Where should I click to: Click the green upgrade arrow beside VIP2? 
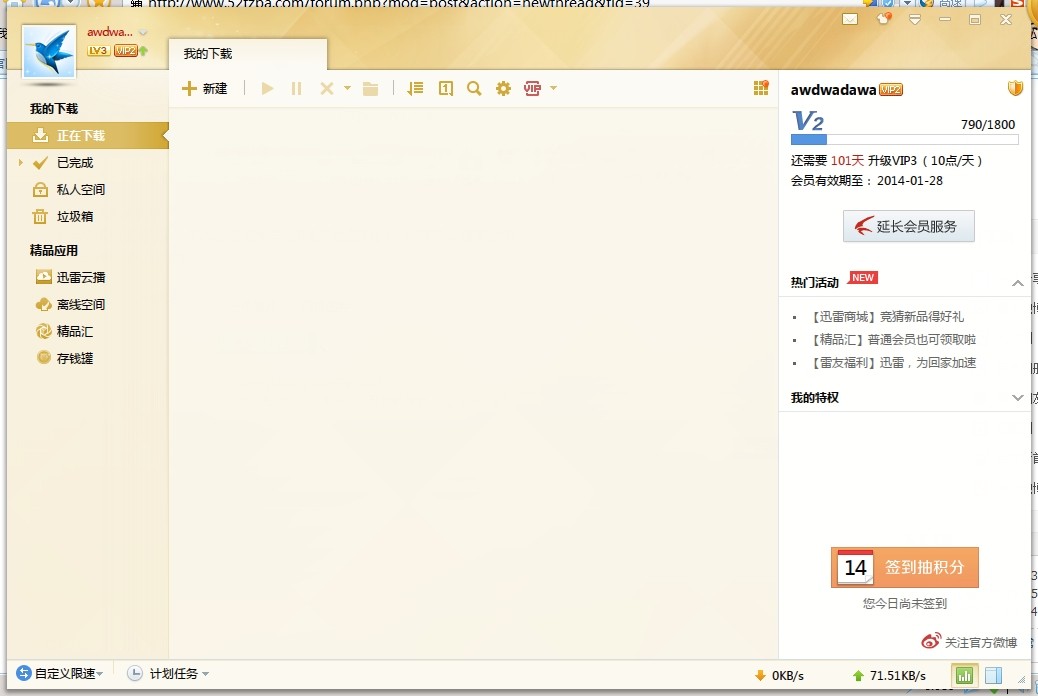point(143,50)
